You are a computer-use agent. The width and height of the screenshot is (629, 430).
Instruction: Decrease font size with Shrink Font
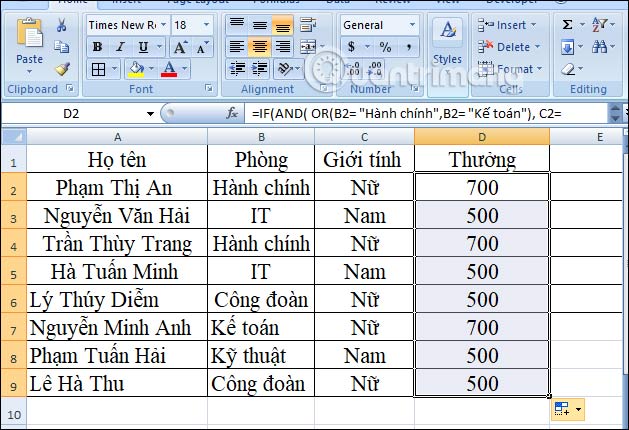(x=203, y=47)
